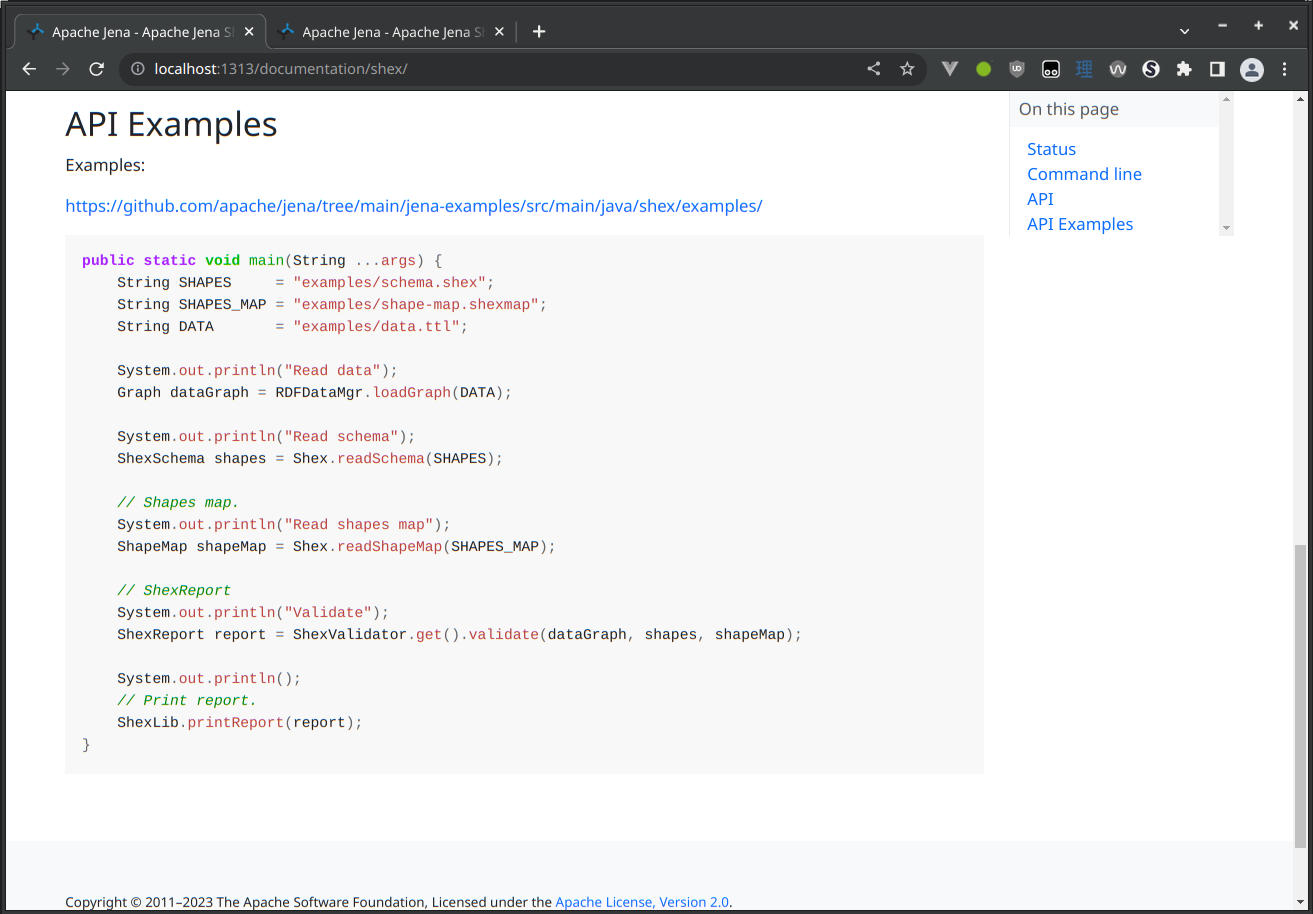
Task: Click the Shex.readSchema(SHAPES) code line
Action: [x=310, y=458]
